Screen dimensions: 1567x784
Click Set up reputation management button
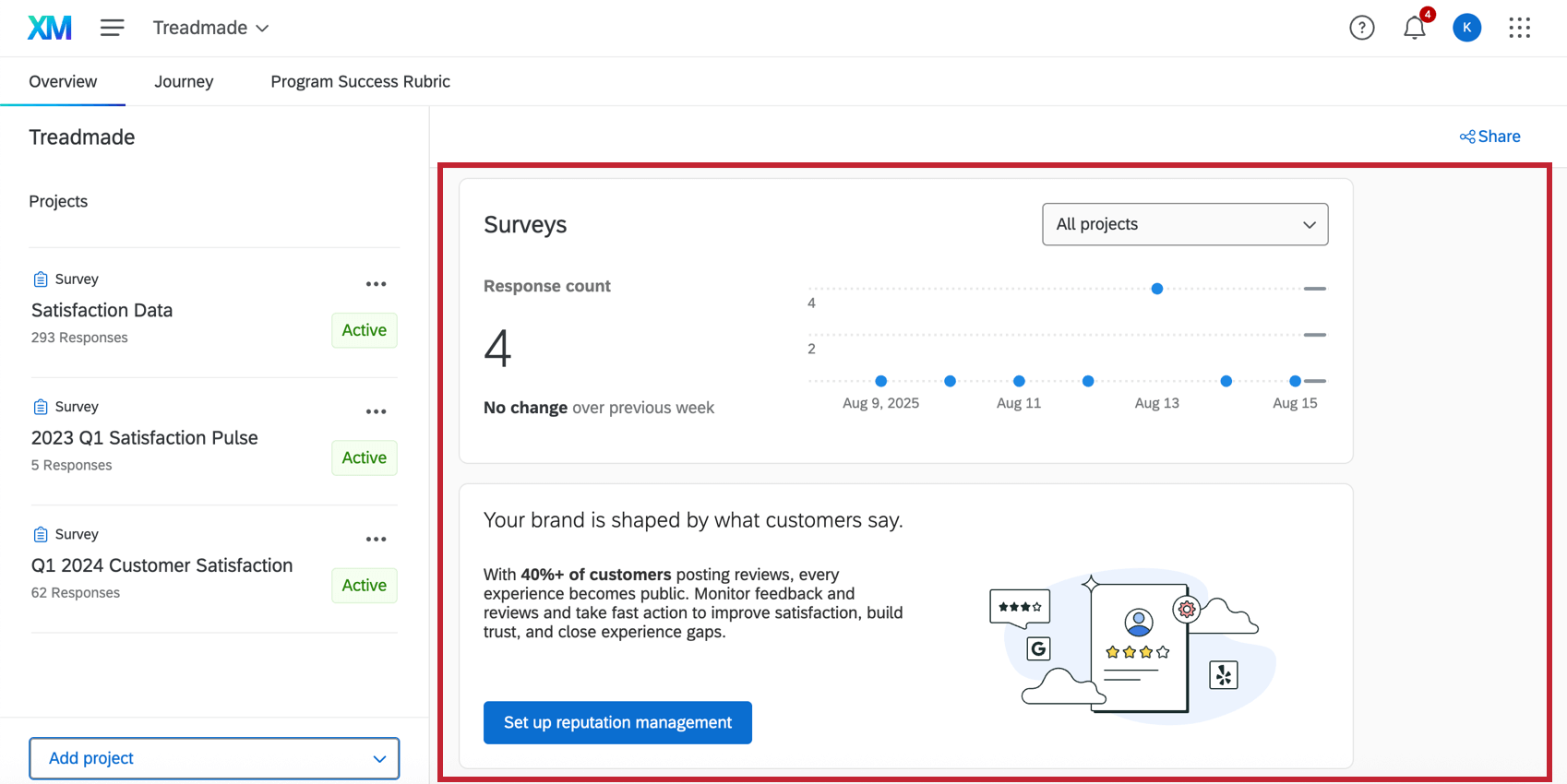(617, 722)
